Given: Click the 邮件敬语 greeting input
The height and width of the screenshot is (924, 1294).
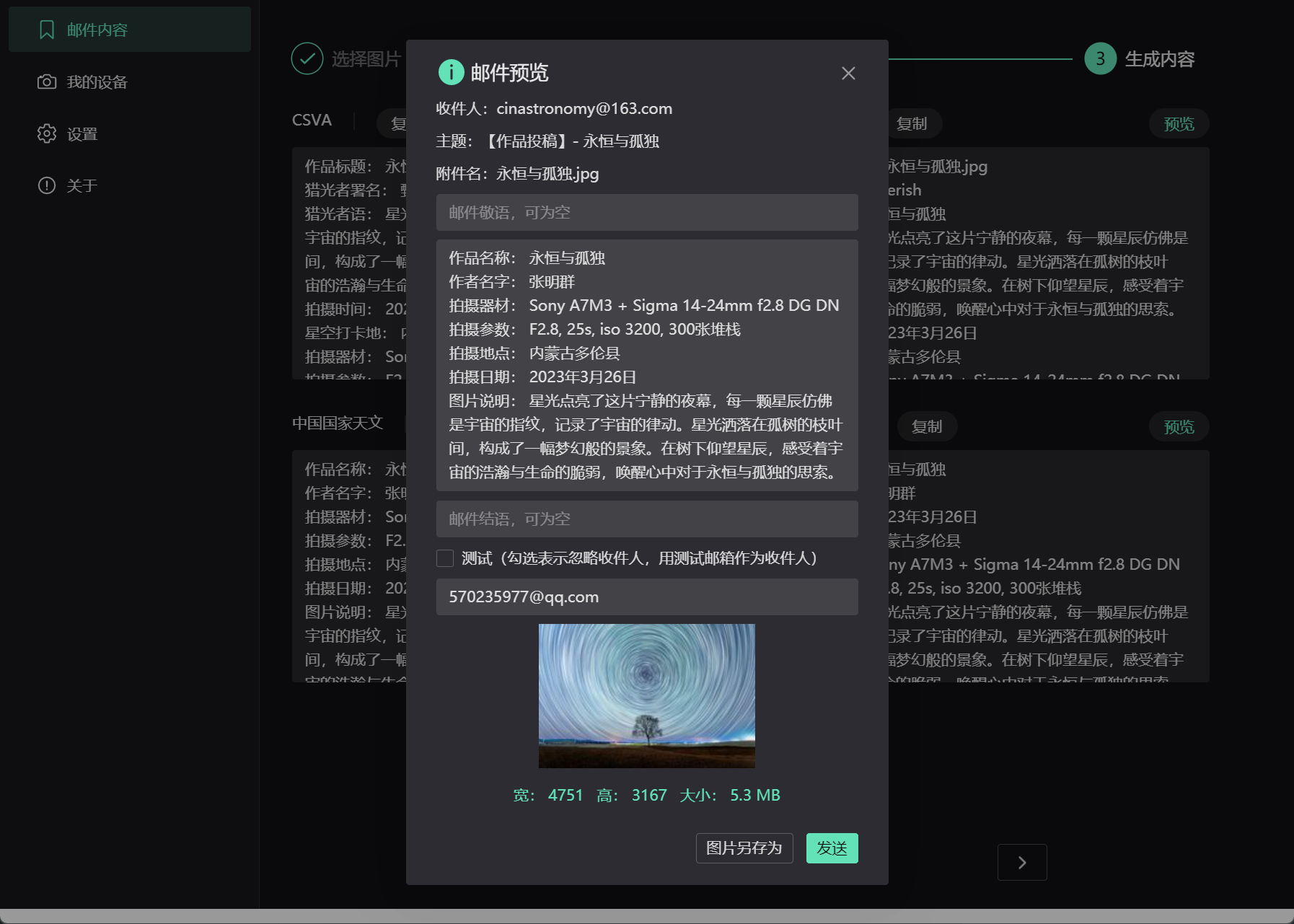Looking at the screenshot, I should (x=646, y=212).
